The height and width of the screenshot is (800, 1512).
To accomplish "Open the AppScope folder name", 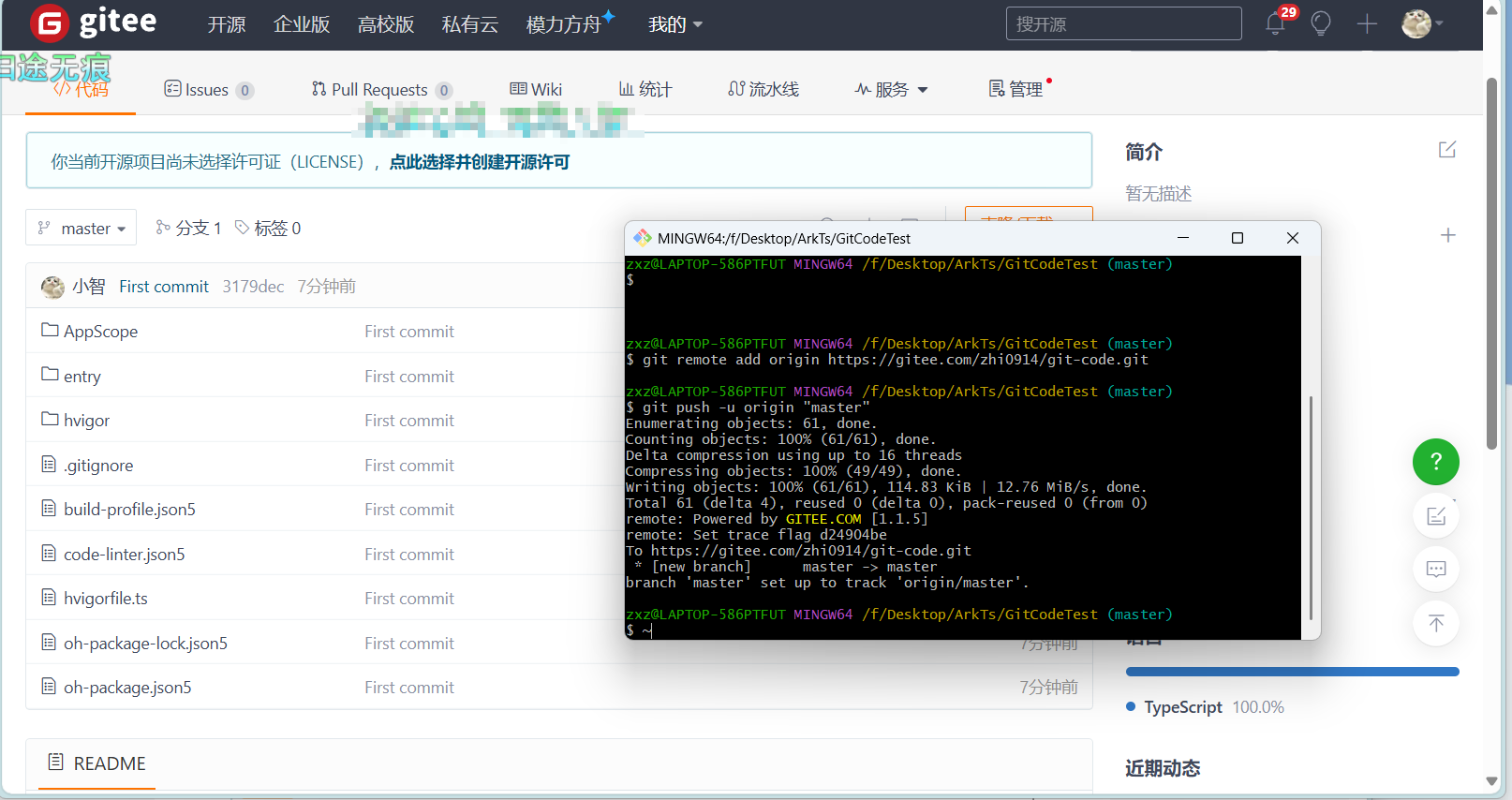I will pos(100,332).
